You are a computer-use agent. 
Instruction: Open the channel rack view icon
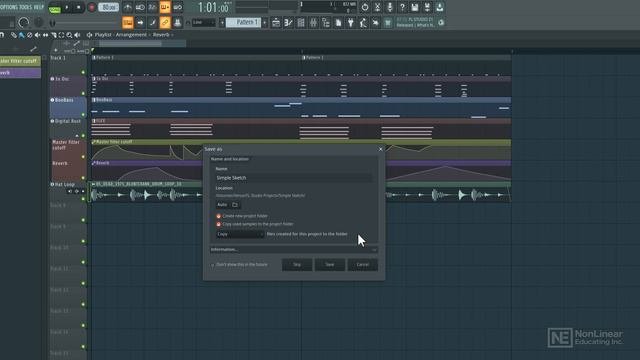click(x=301, y=23)
